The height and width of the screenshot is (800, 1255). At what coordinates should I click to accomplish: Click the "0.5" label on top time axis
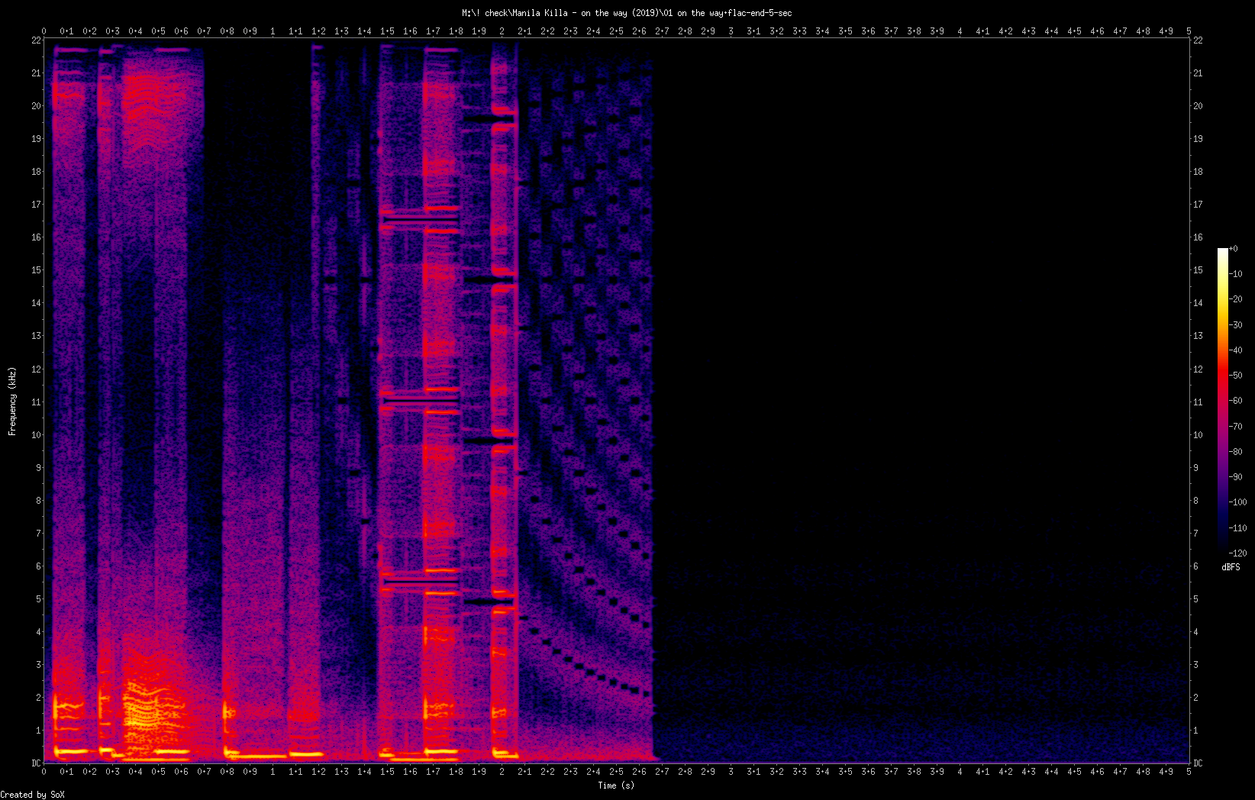pyautogui.click(x=158, y=31)
